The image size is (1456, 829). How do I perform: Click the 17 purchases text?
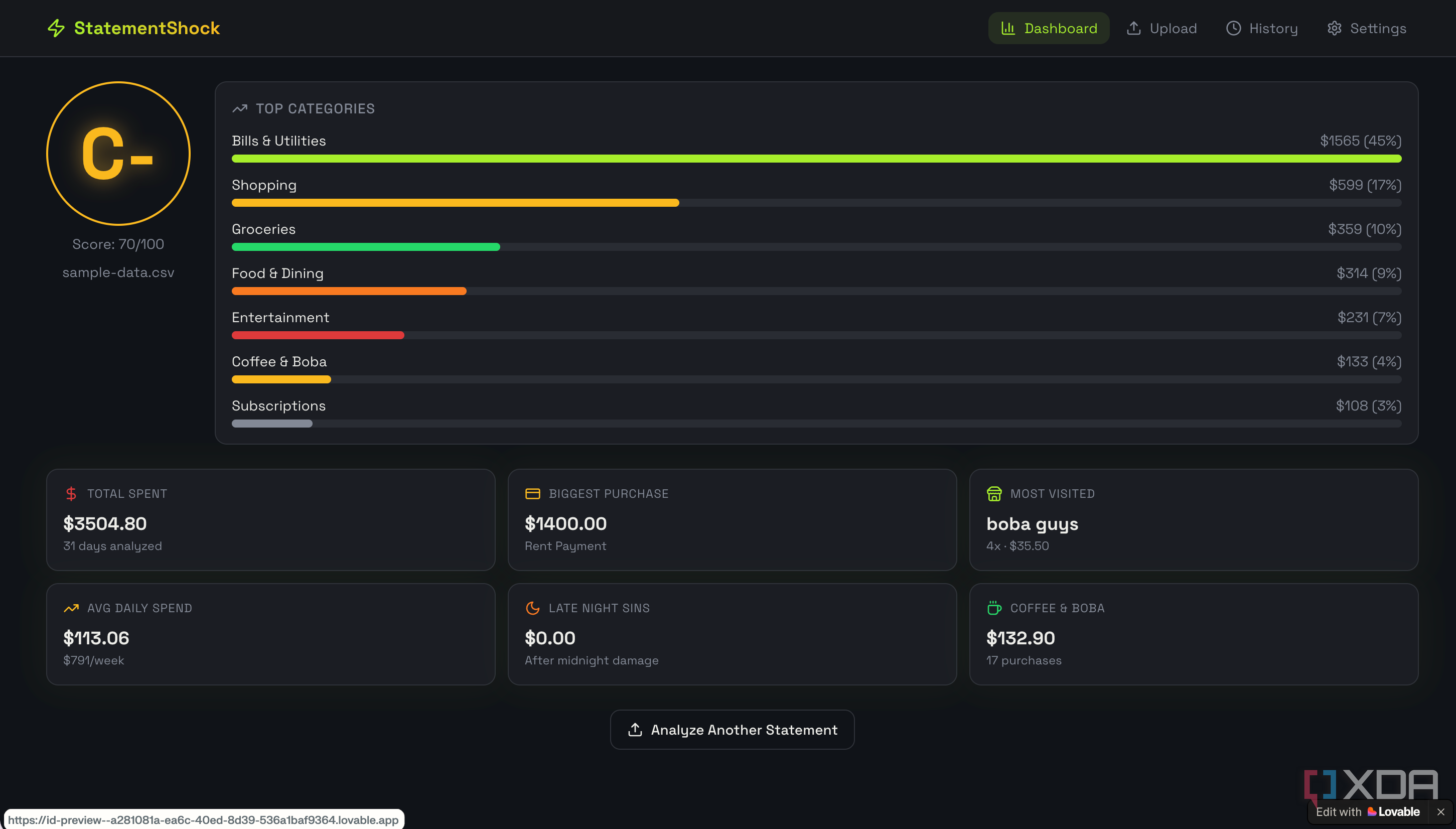point(1024,660)
